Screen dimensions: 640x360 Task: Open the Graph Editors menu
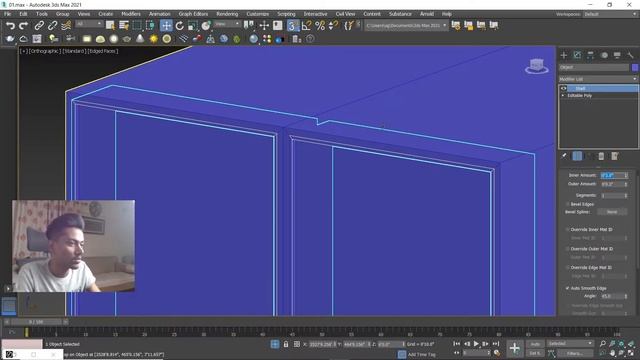[x=193, y=14]
